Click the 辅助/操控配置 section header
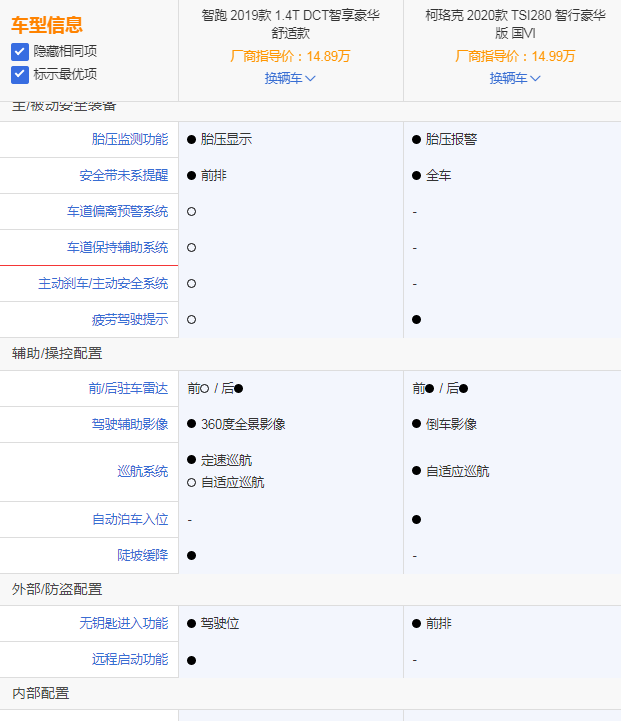 click(57, 353)
